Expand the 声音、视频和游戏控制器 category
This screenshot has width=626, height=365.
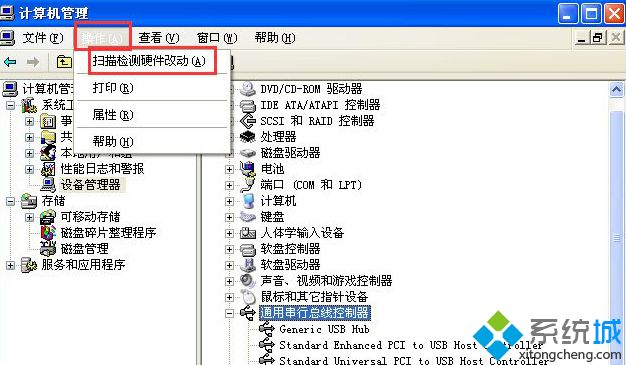[229, 281]
